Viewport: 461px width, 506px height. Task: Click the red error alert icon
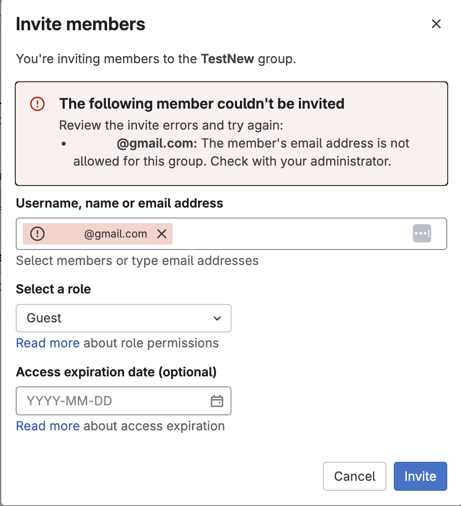37,104
